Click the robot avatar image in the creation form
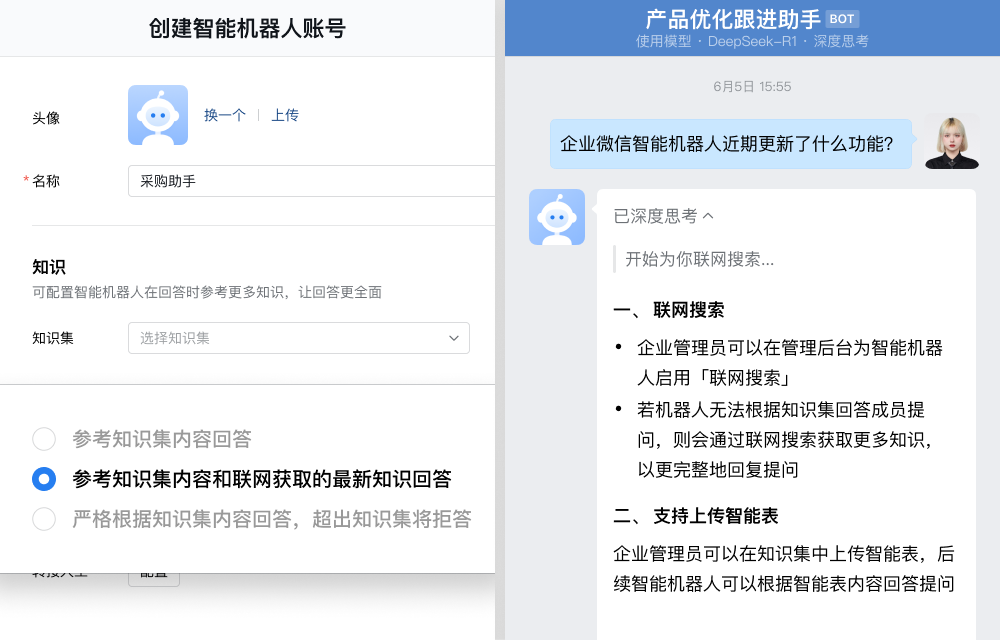The width and height of the screenshot is (1000, 640). pyautogui.click(x=158, y=115)
